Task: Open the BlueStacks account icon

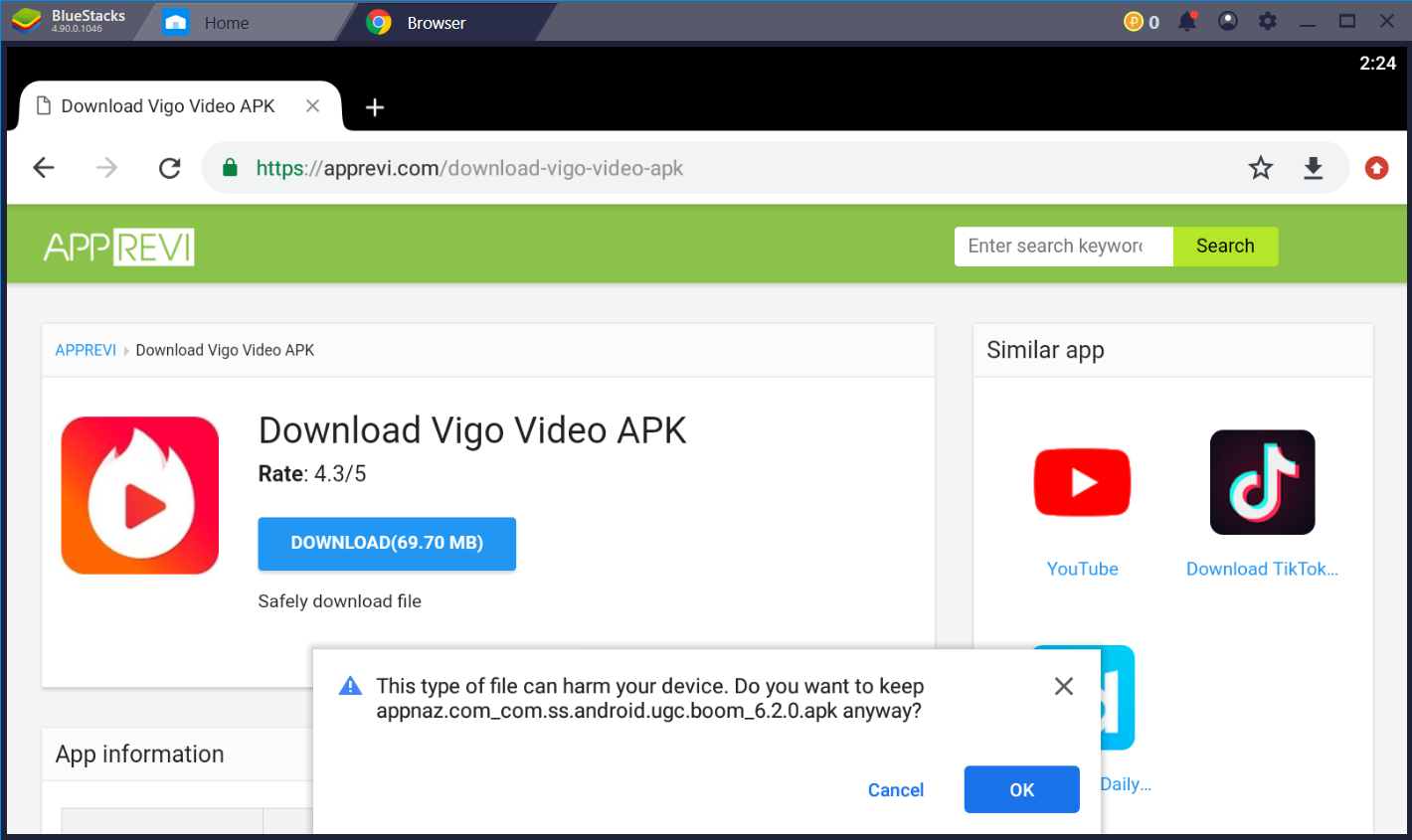Action: [1228, 21]
